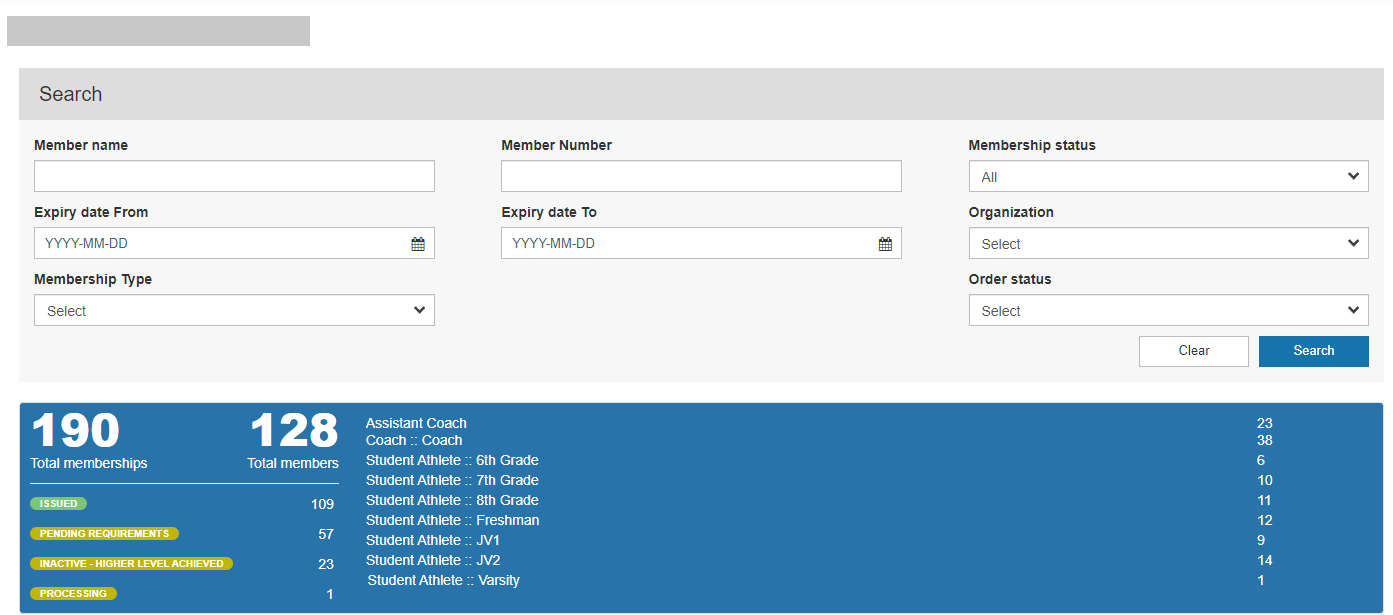Click Student Athlete :: JV1 row
1393x615 pixels.
point(820,540)
